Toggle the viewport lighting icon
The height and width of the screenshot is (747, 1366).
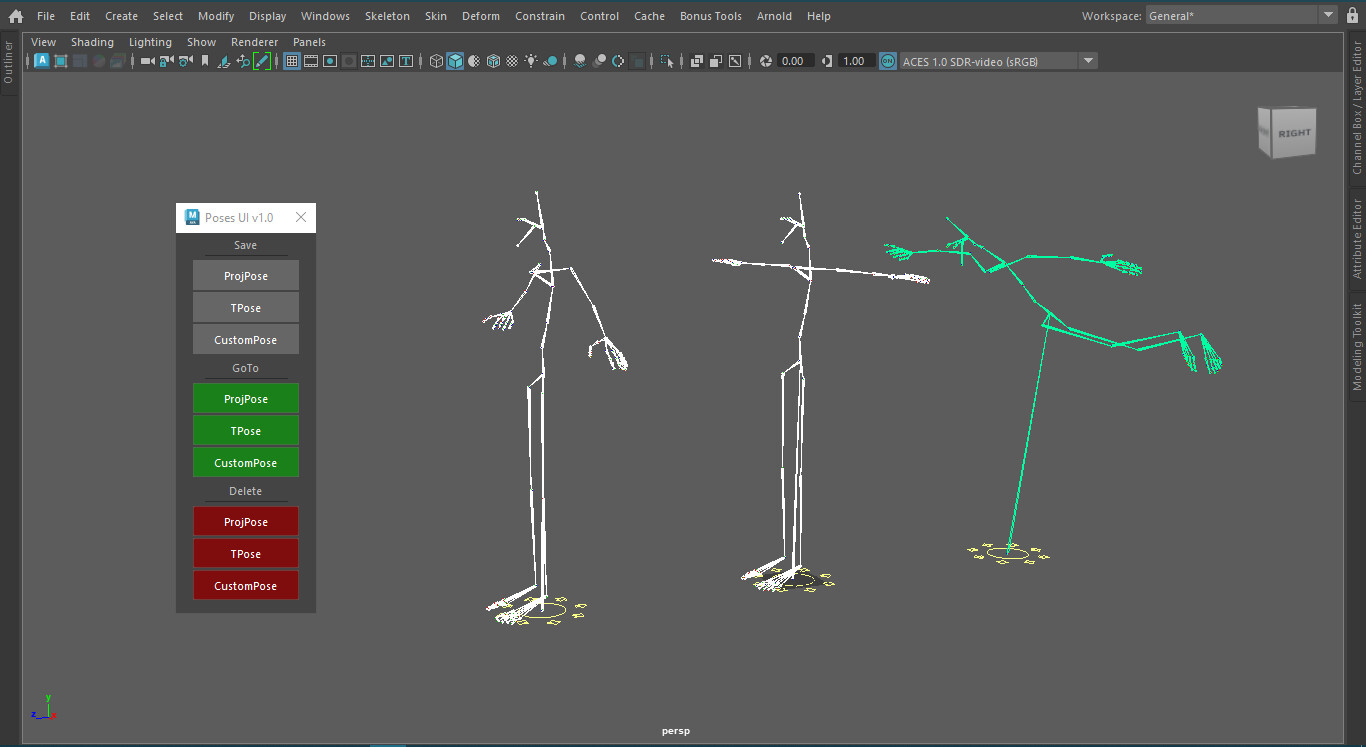click(531, 60)
